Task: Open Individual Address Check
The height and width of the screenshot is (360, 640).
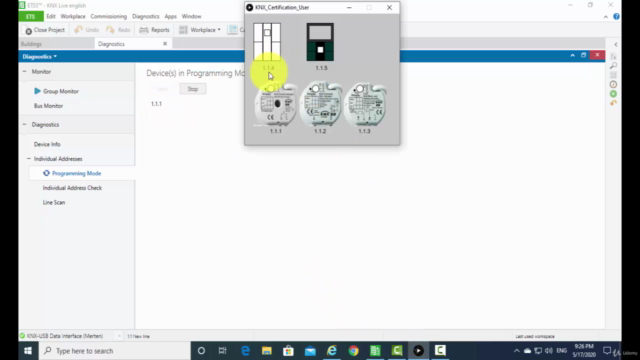Action: click(72, 188)
